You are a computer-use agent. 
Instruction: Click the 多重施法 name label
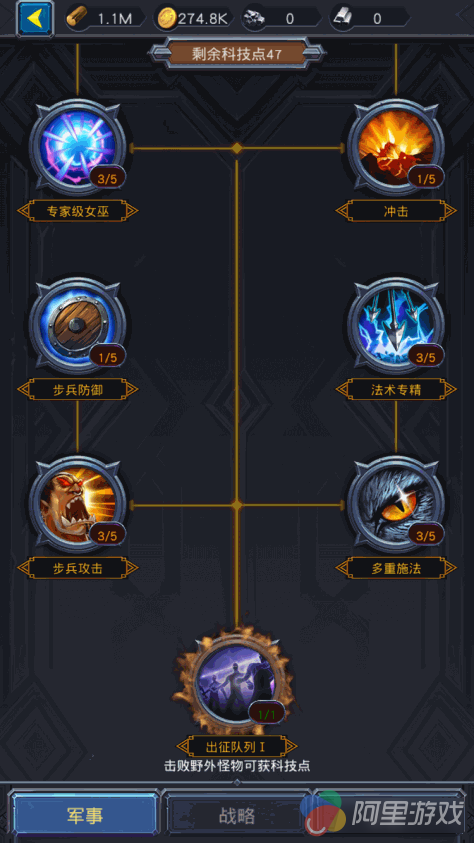[x=396, y=568]
